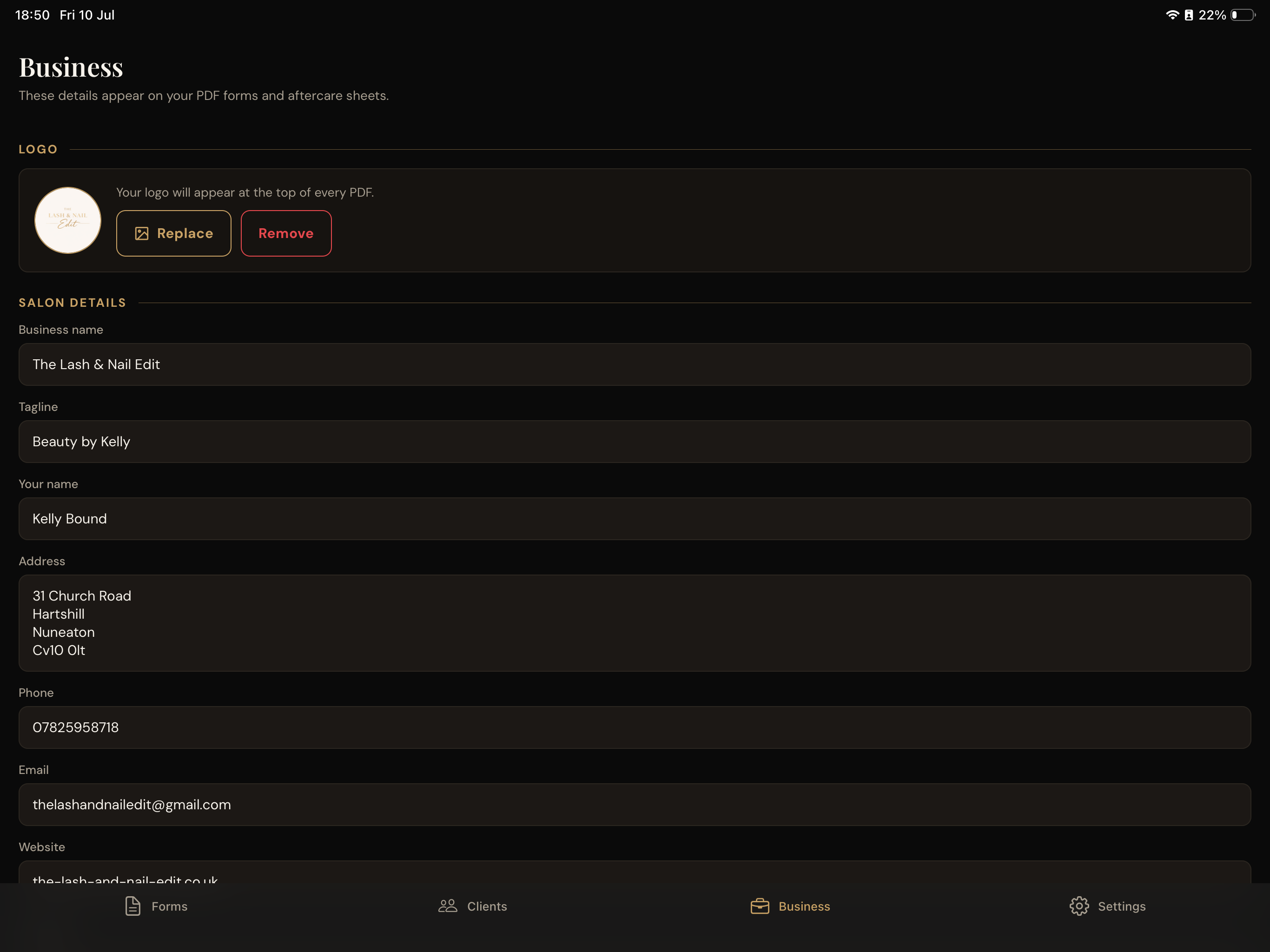1270x952 pixels.
Task: Click the SALON DETAILS section header
Action: (x=73, y=303)
